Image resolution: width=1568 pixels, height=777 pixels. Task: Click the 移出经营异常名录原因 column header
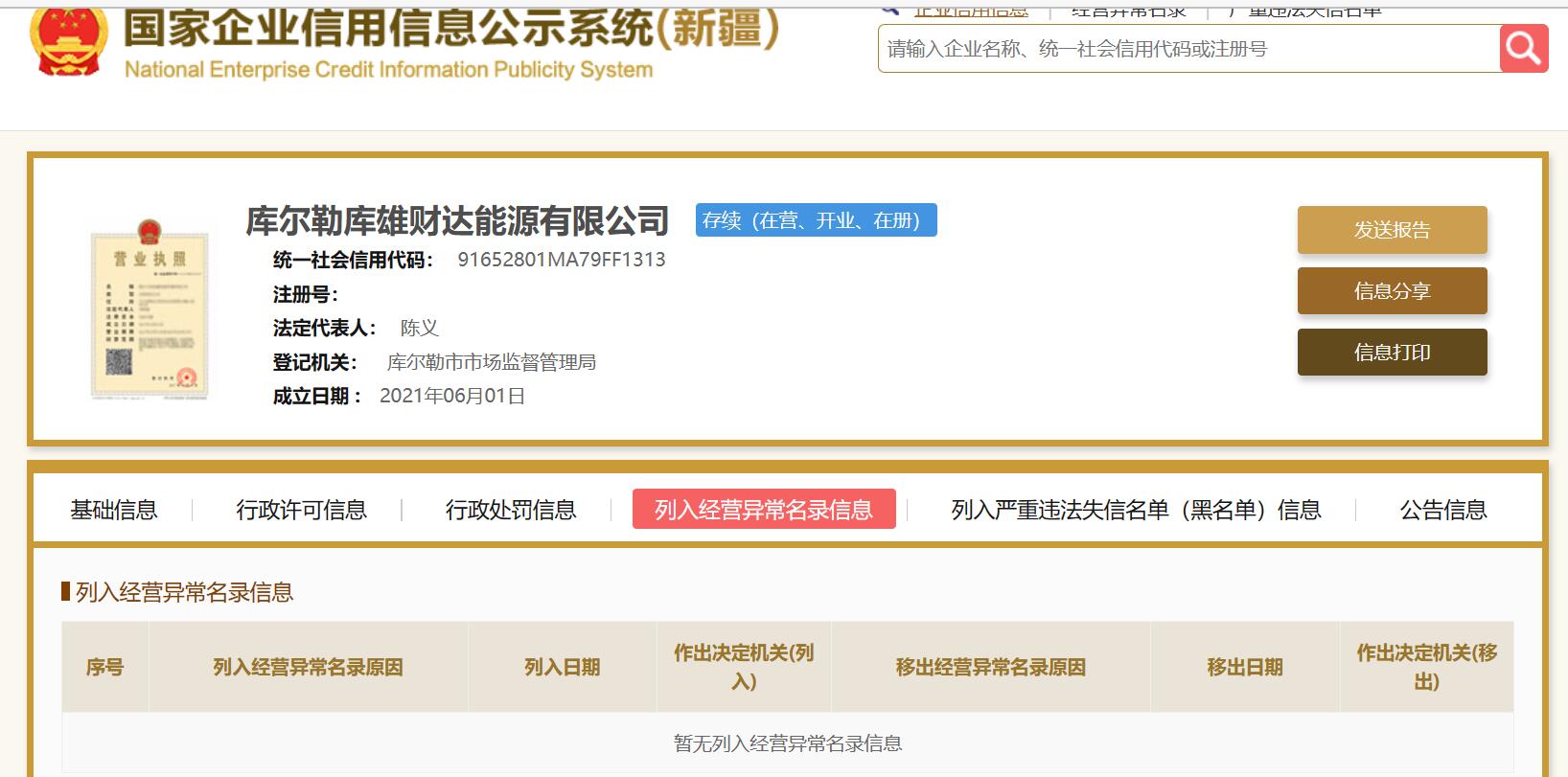coord(991,667)
